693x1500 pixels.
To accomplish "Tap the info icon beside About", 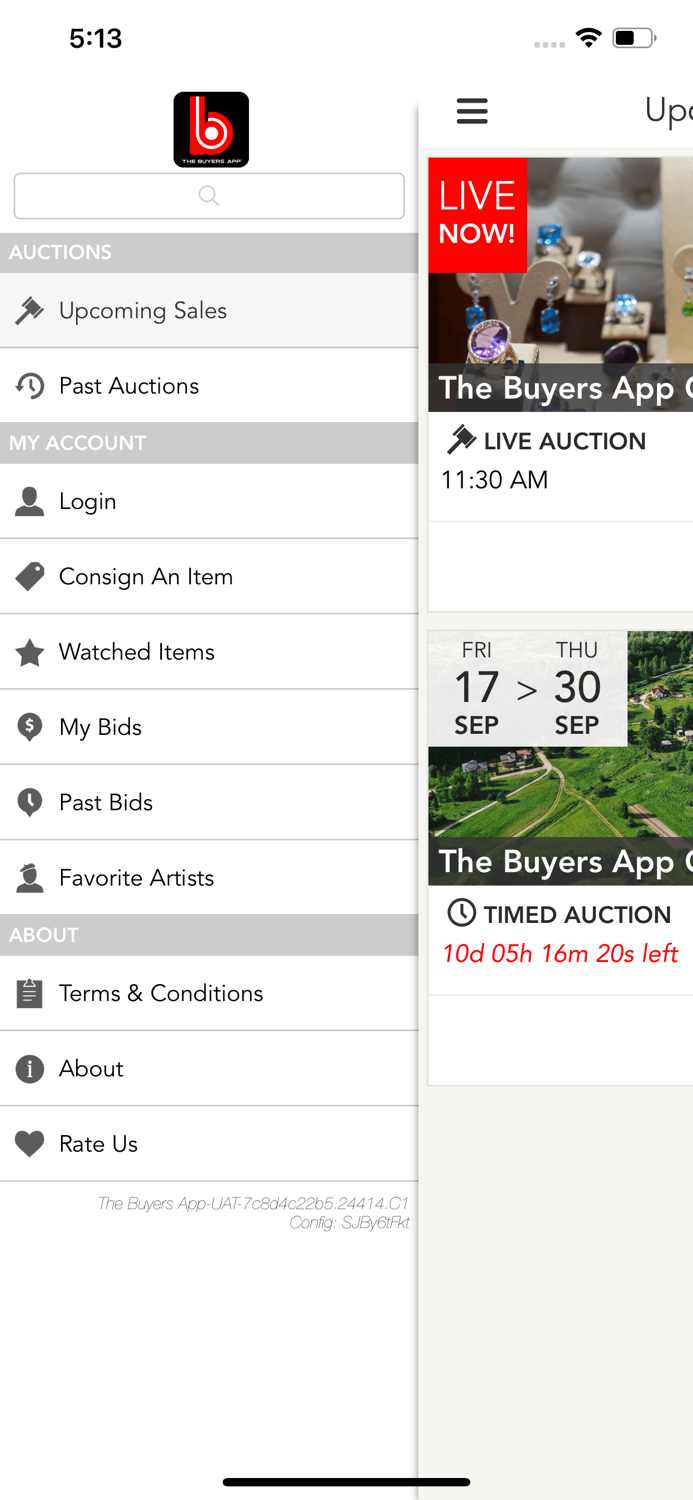I will tap(30, 1068).
